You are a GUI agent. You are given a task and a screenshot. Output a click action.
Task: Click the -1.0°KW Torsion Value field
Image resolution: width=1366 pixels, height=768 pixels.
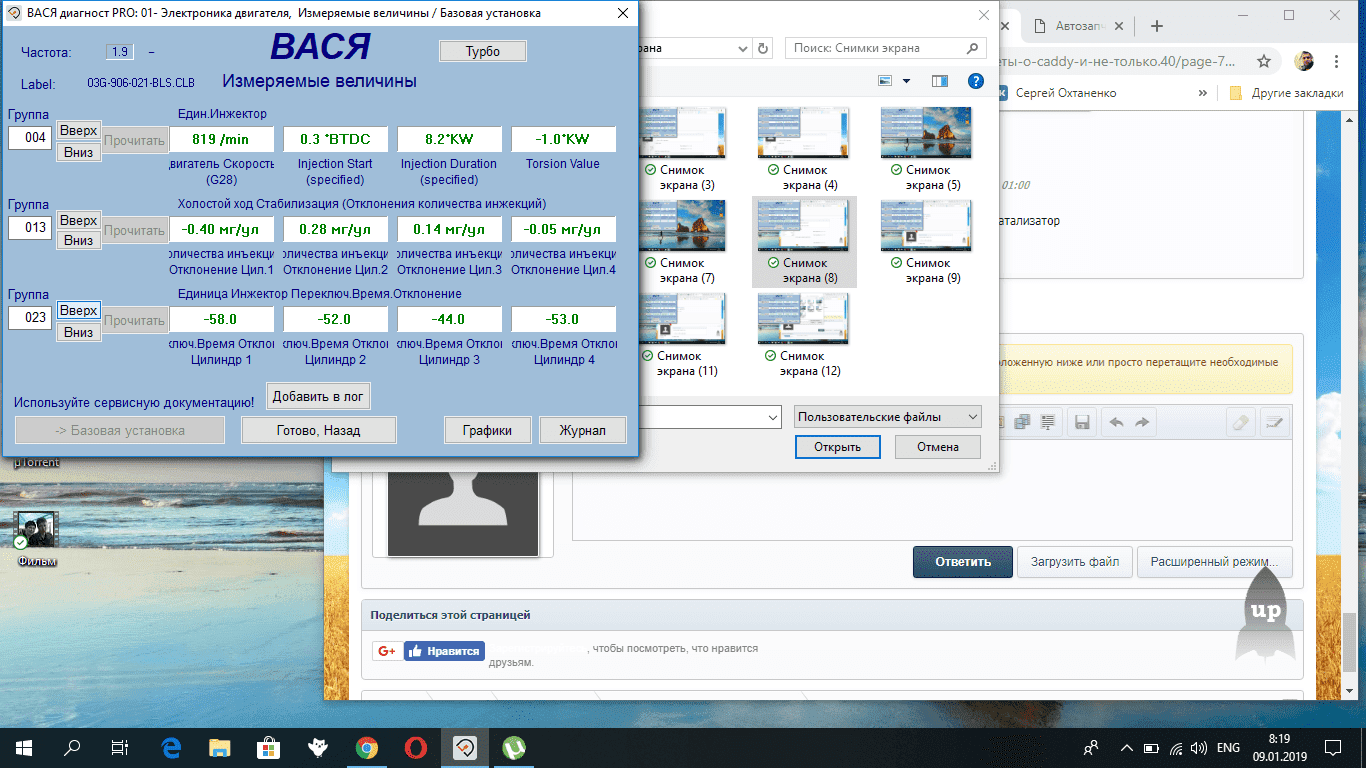tap(563, 139)
